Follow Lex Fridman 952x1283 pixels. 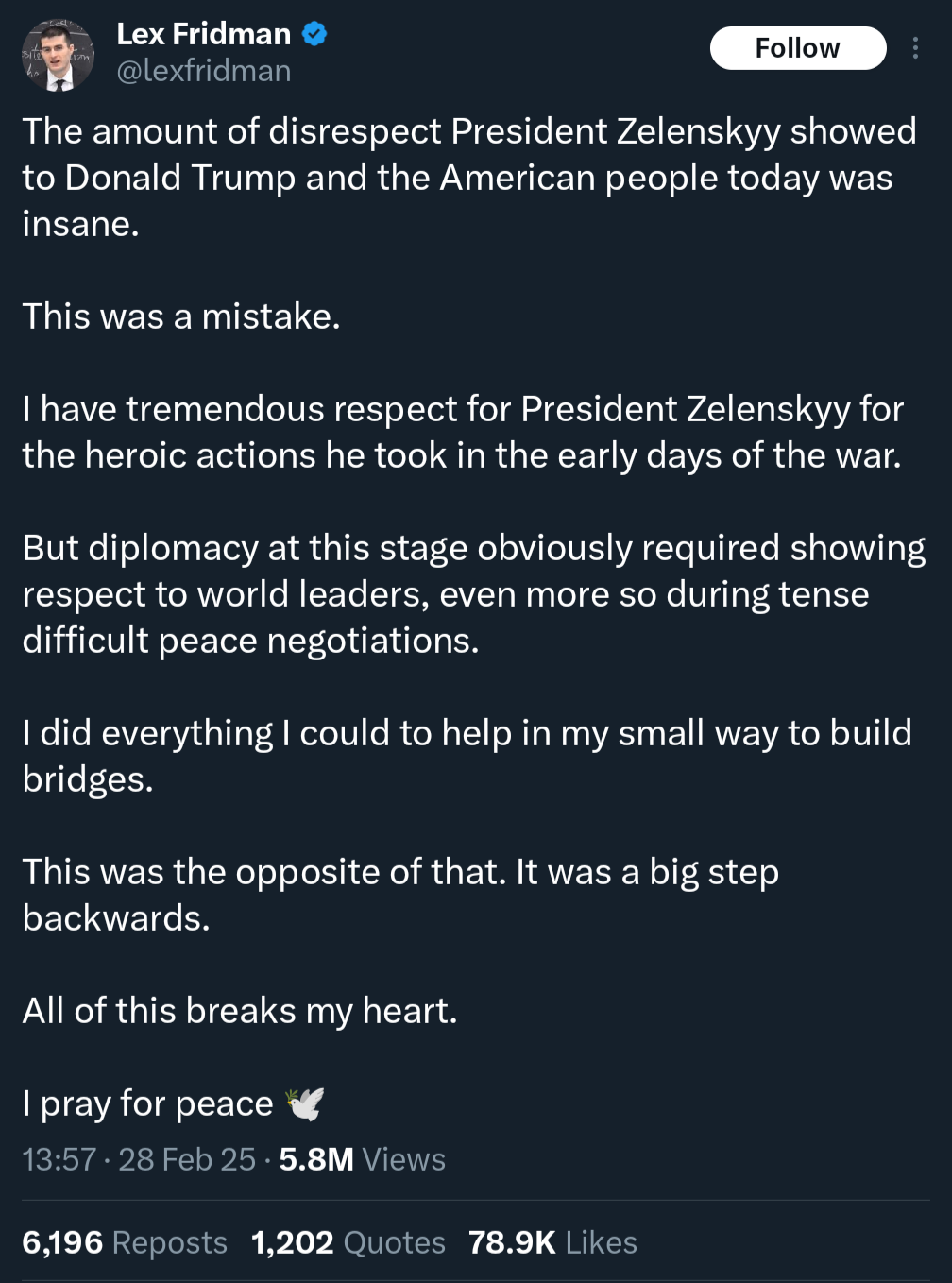click(797, 48)
